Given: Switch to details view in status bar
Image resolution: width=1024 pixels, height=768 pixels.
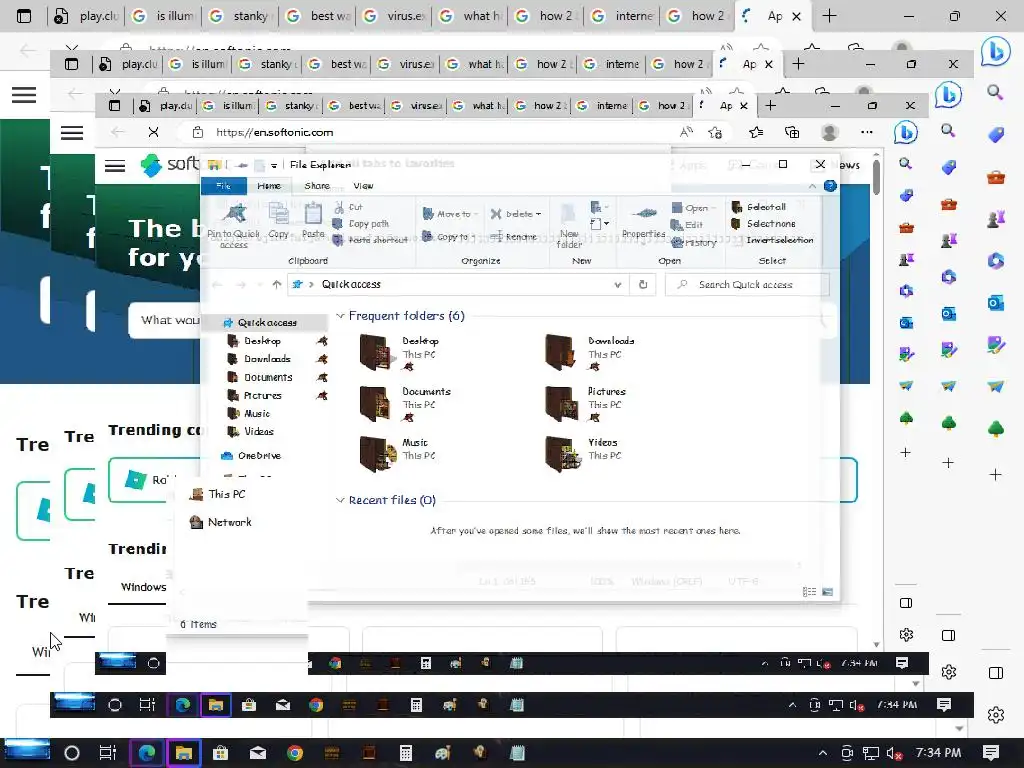Looking at the screenshot, I should click(x=810, y=592).
